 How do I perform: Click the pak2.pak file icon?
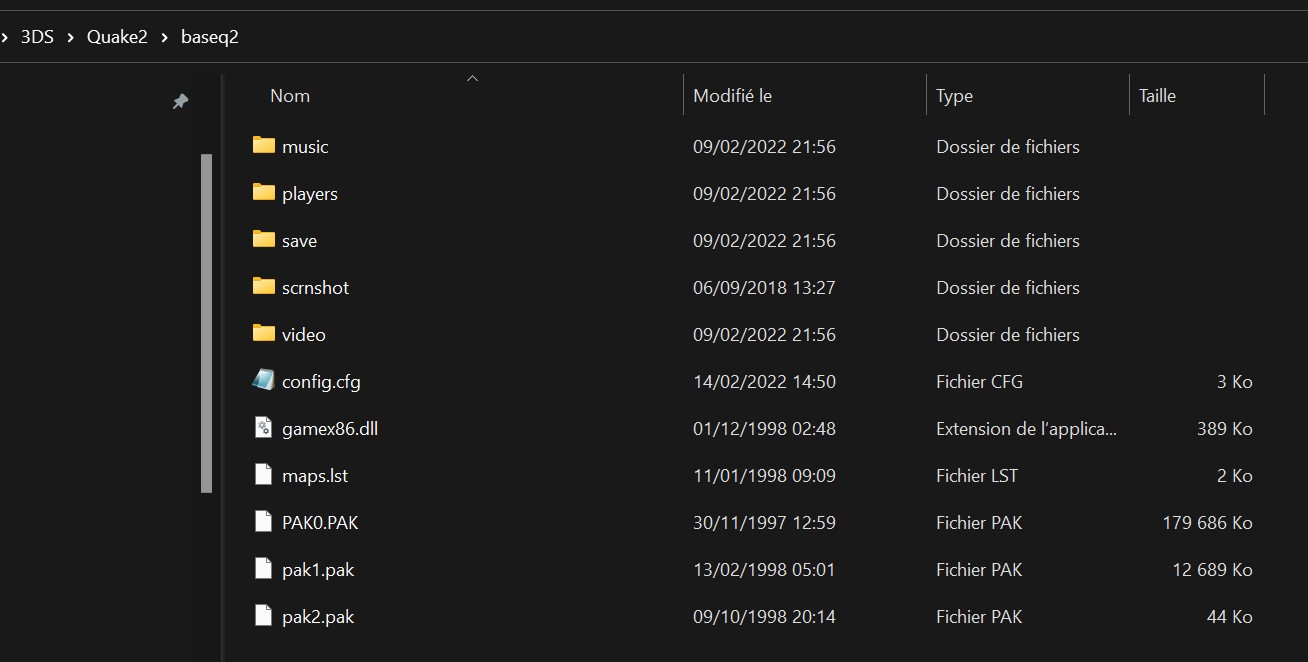(x=264, y=616)
